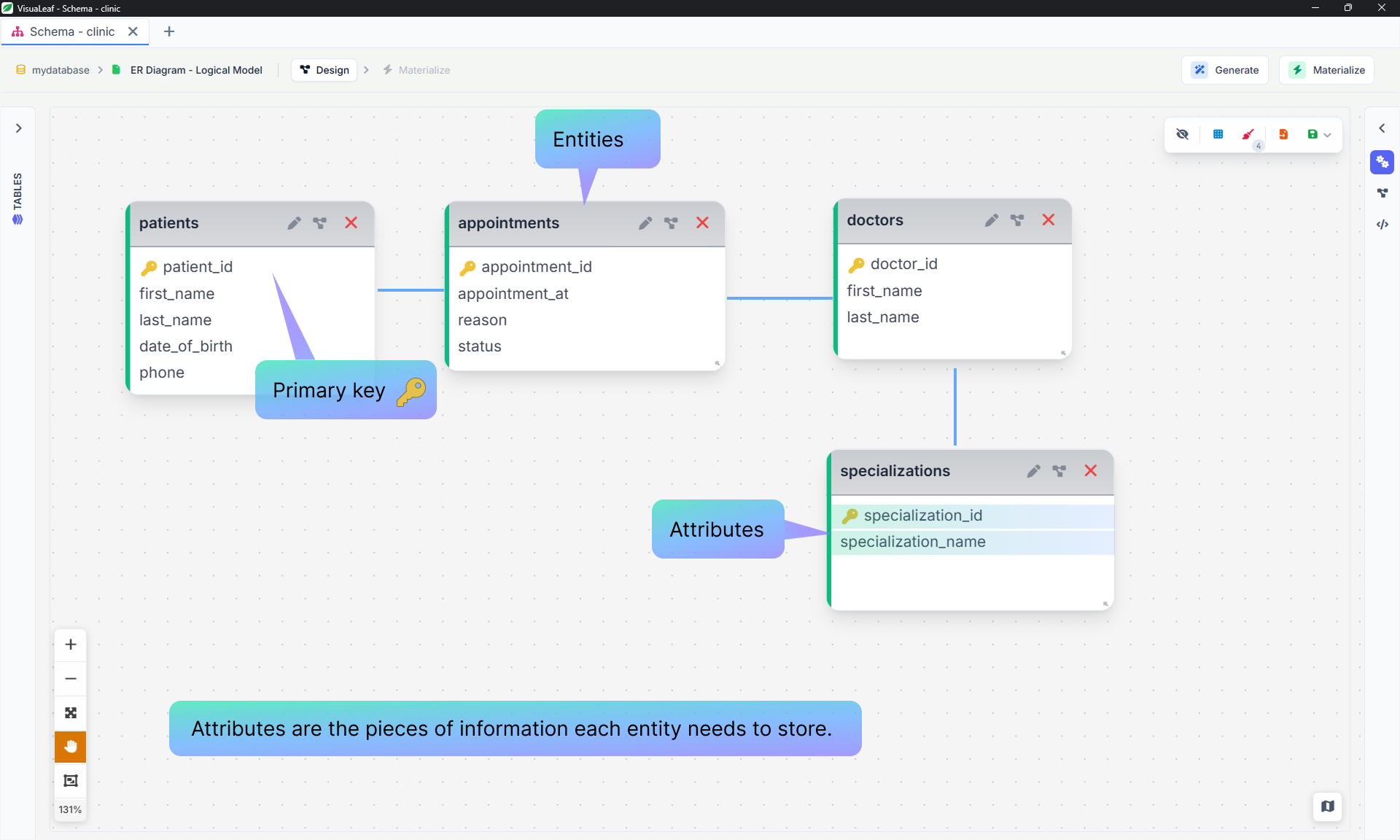Click the red broom clear icon
The width and height of the screenshot is (1400, 840).
click(1248, 134)
